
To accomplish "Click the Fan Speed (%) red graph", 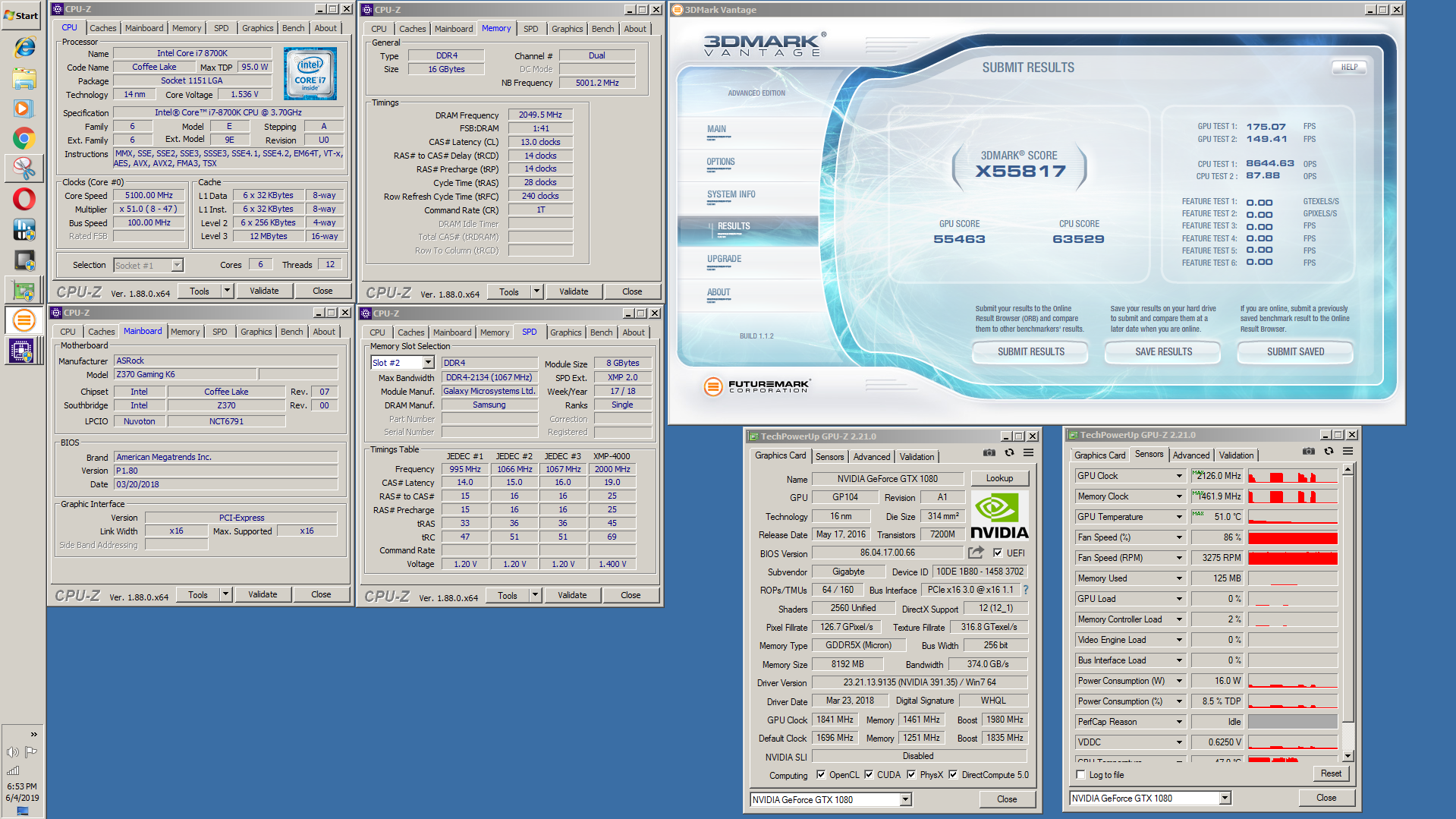I will coord(1293,537).
